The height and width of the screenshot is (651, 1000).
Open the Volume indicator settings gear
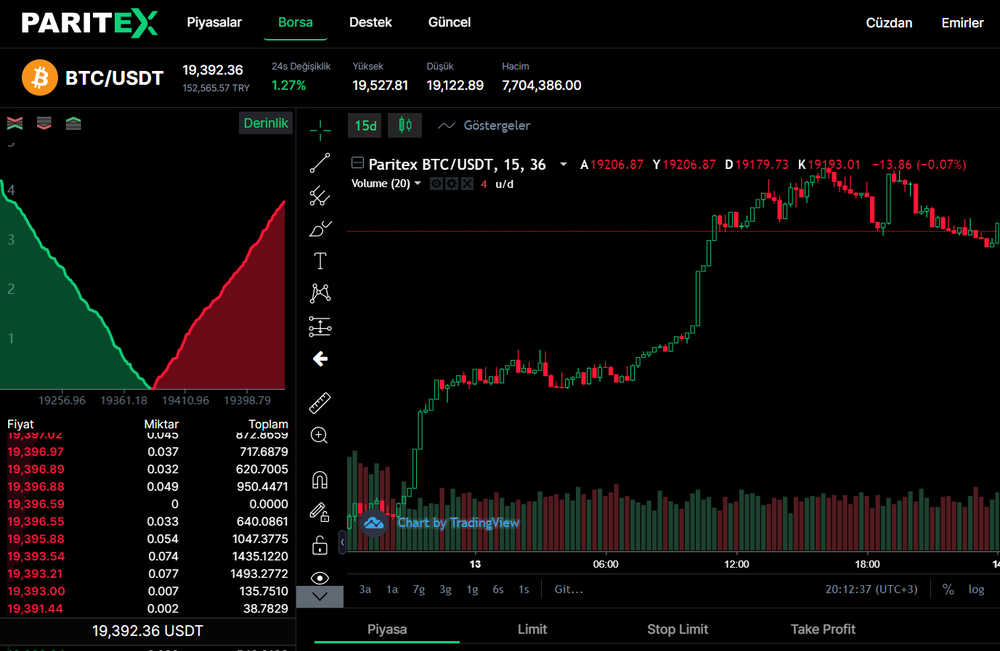point(452,184)
